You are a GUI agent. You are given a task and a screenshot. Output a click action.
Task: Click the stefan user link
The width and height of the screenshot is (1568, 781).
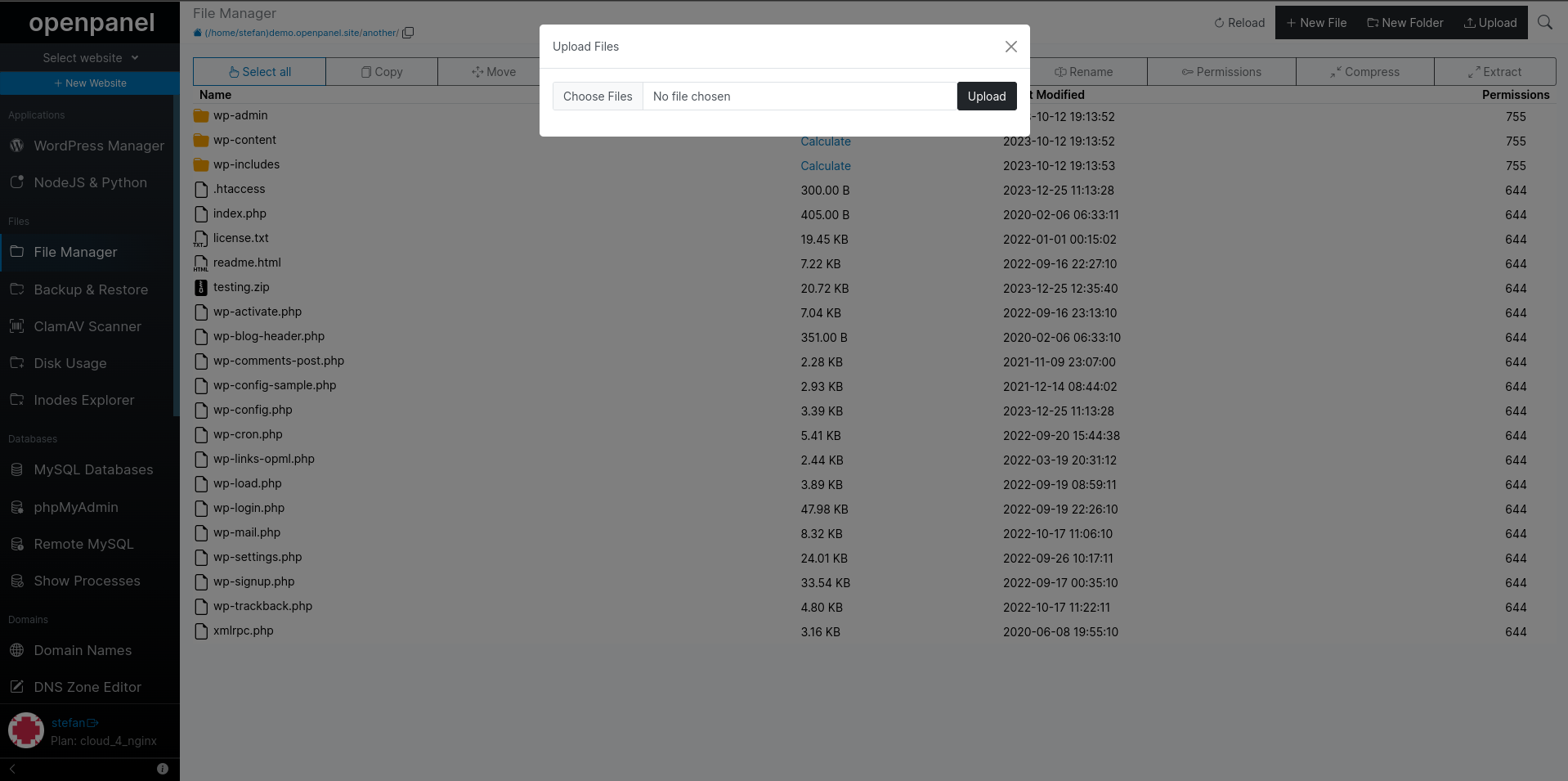(74, 723)
